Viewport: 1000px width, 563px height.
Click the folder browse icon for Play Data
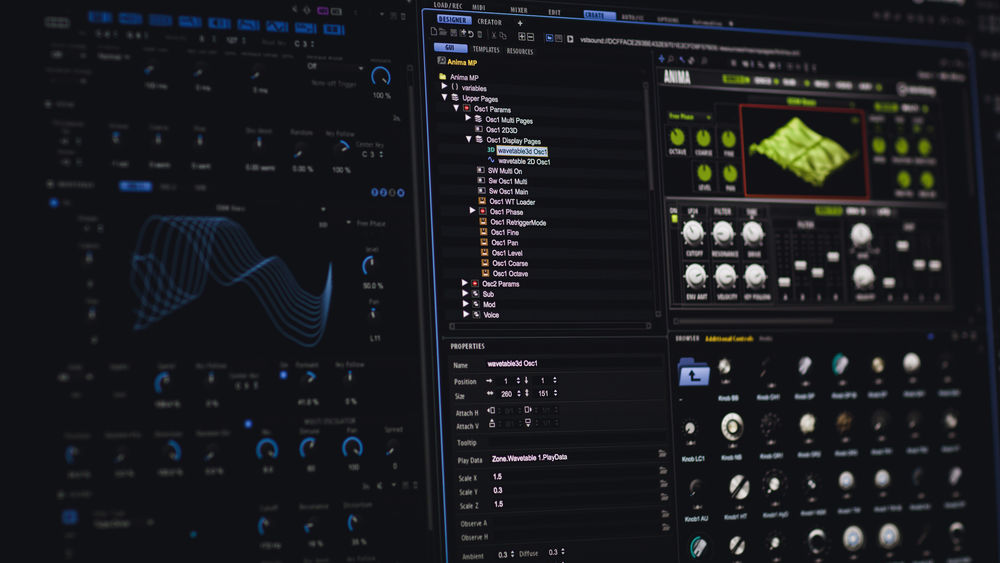662,453
